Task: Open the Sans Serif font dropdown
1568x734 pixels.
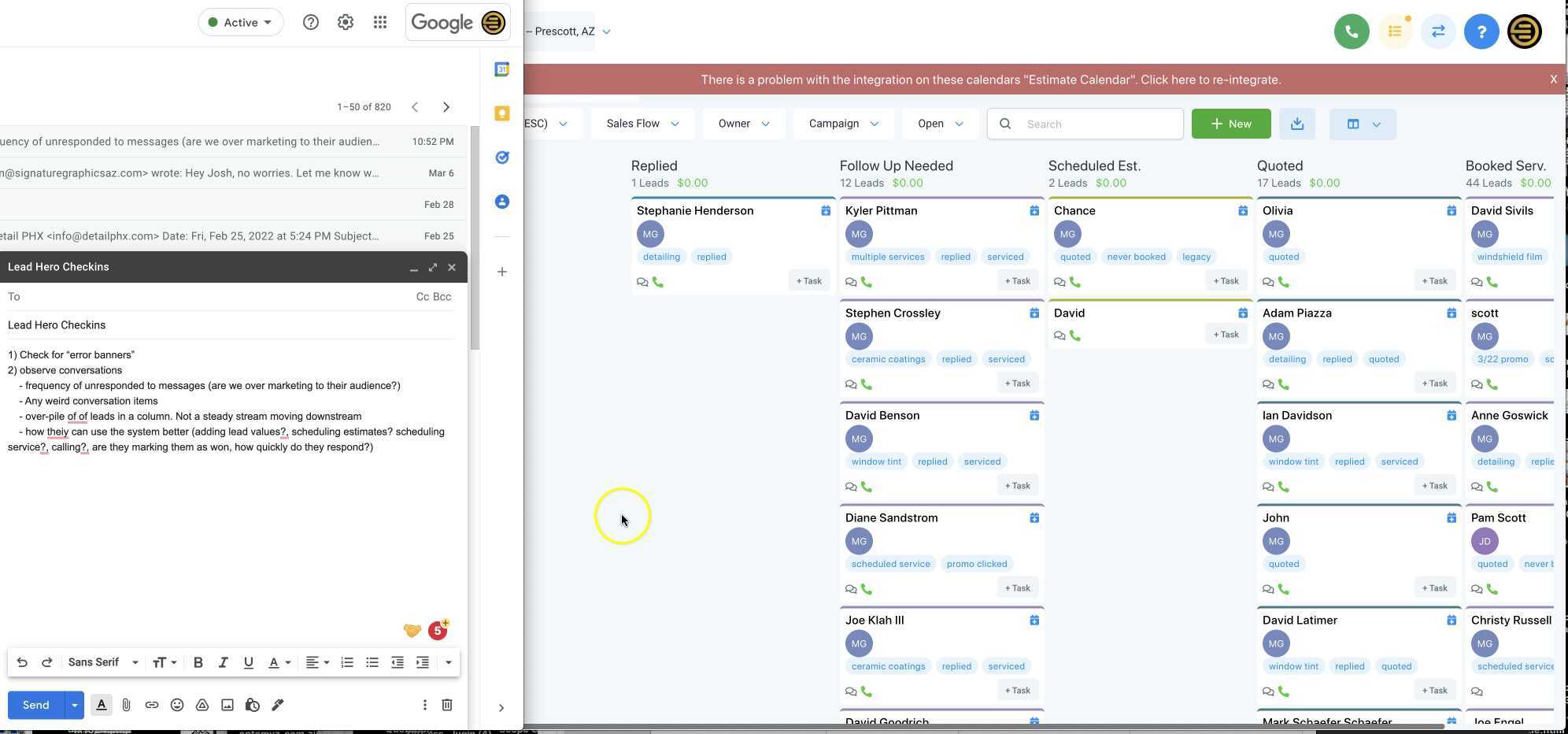Action: click(103, 662)
